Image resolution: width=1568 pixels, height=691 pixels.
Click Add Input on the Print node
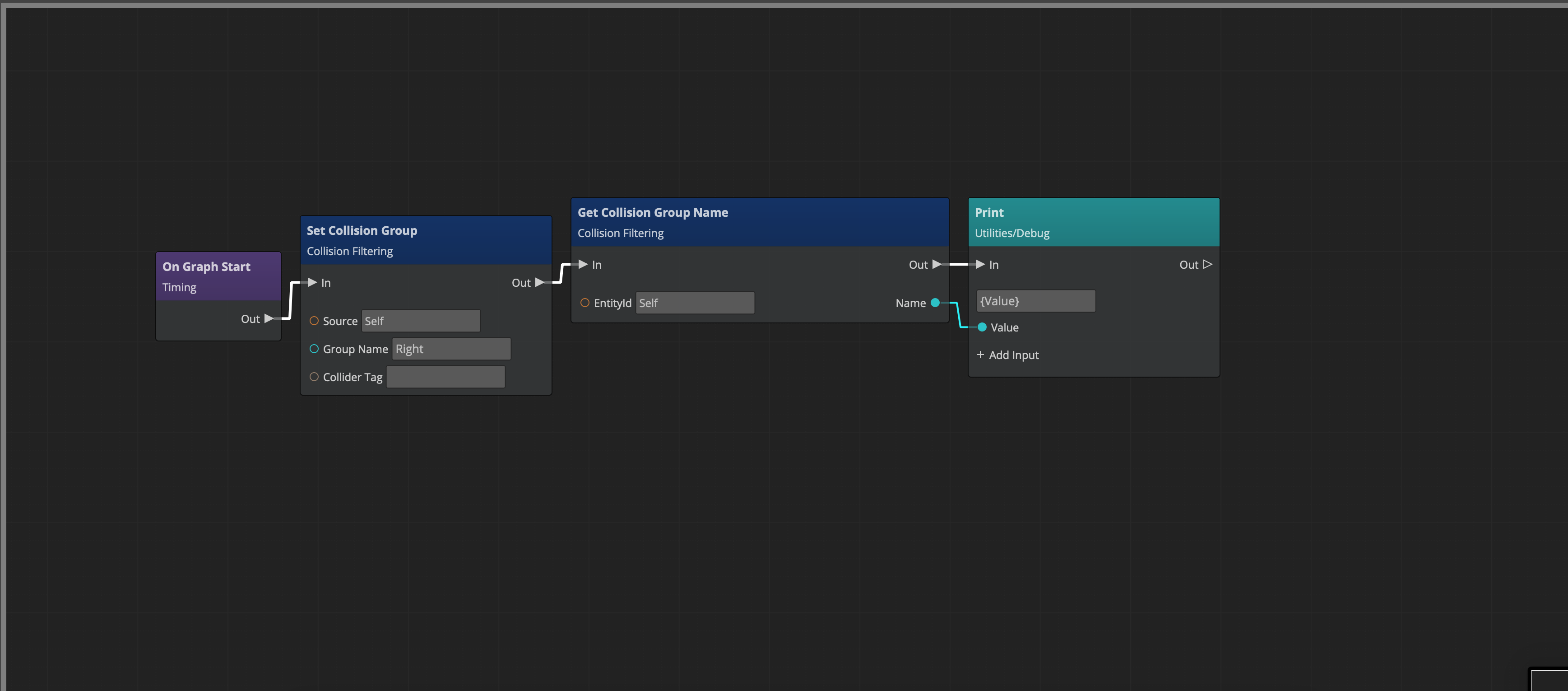(1007, 355)
